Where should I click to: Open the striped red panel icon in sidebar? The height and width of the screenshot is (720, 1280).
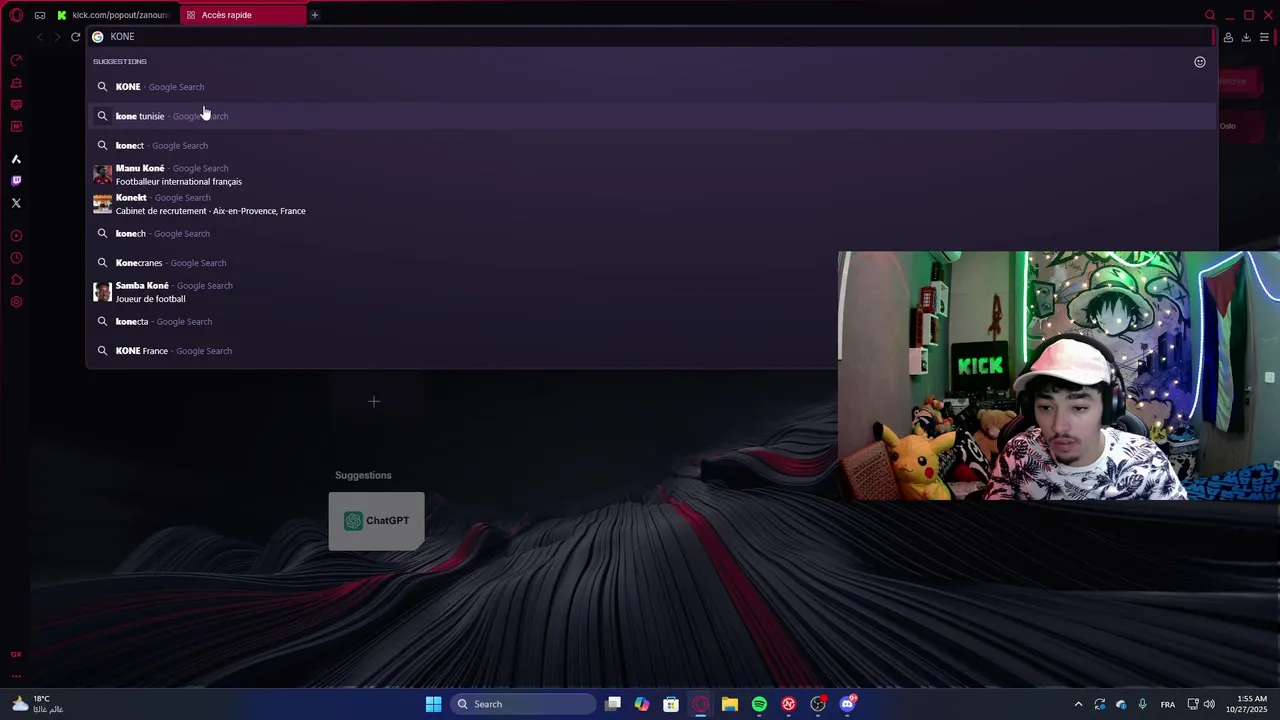click(16, 105)
